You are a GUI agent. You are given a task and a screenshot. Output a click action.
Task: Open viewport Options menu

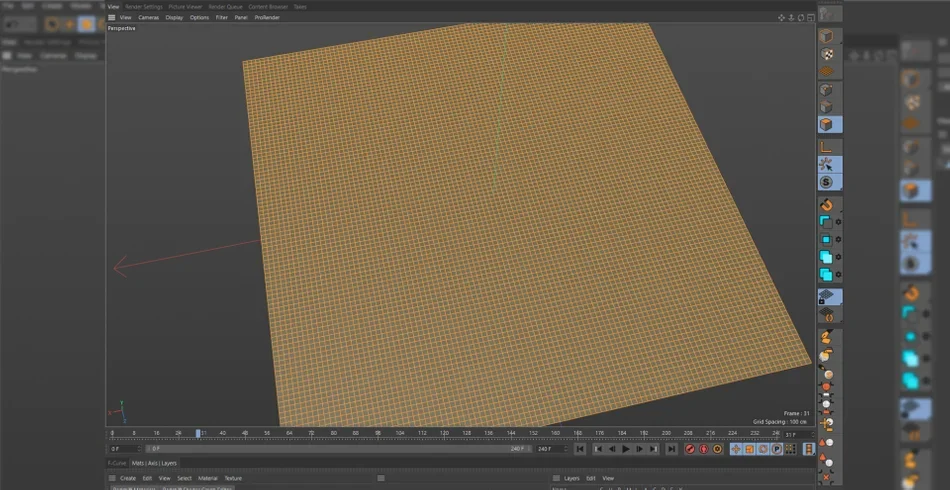199,18
